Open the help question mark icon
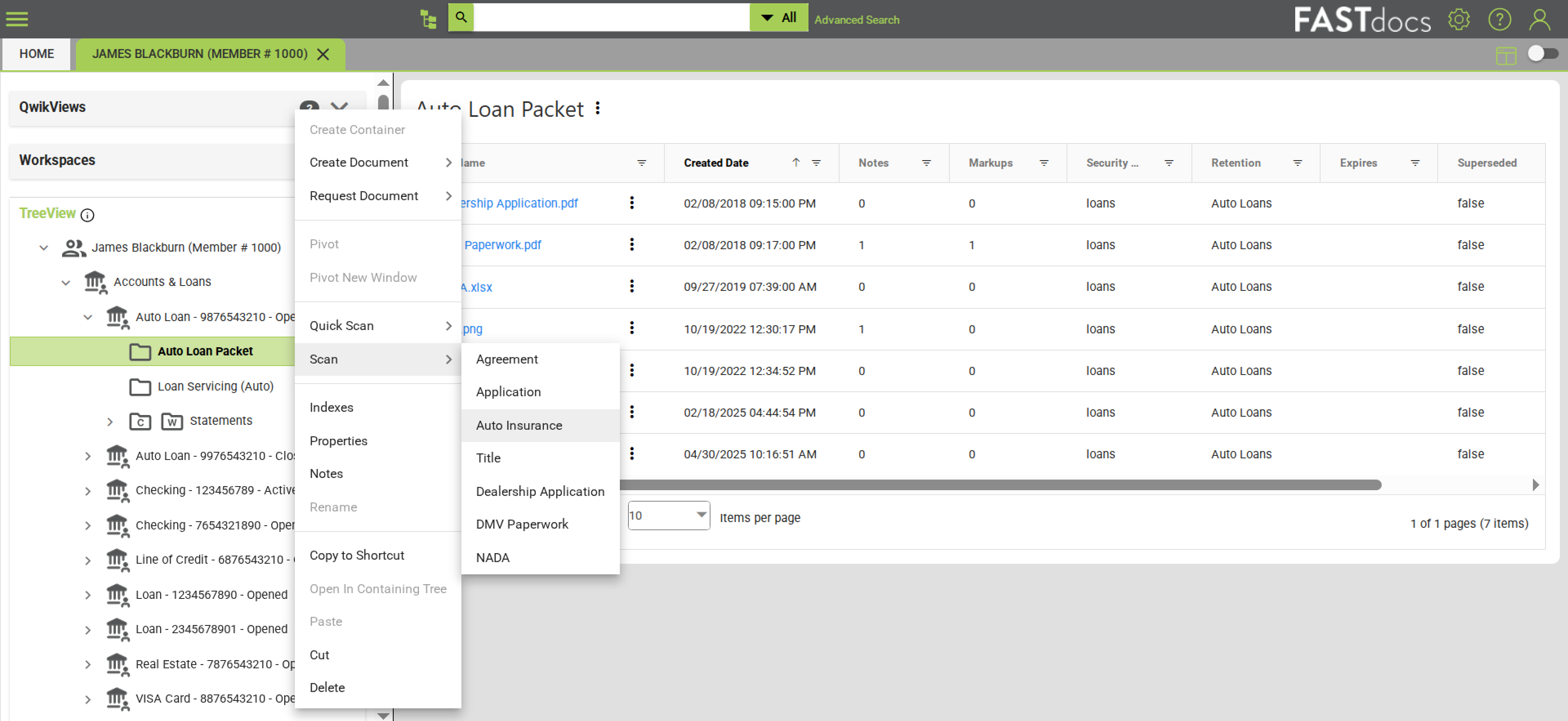This screenshot has width=1568, height=721. coord(1499,20)
